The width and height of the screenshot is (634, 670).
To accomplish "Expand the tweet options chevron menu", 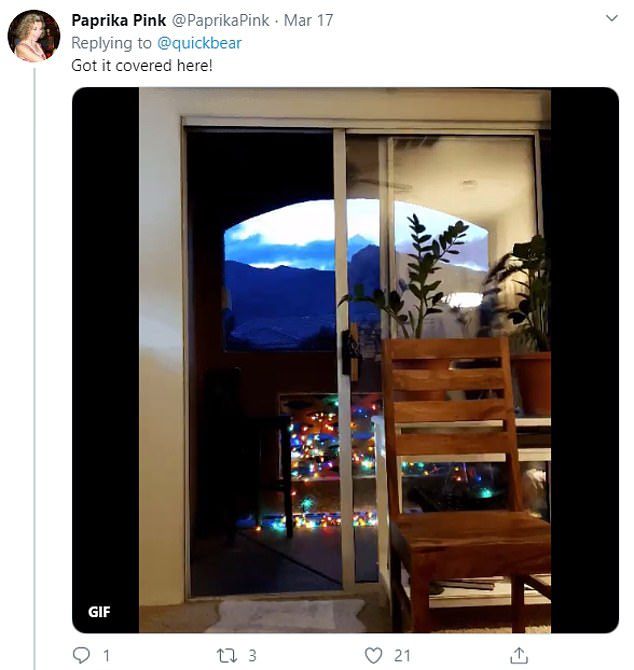I will coord(612,18).
